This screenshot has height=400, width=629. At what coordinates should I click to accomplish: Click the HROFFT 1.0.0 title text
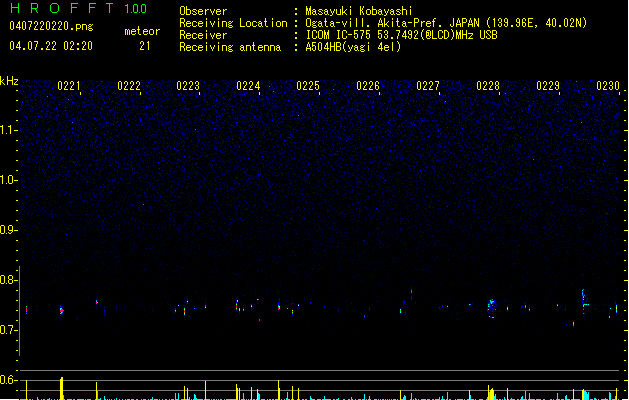[x=78, y=8]
